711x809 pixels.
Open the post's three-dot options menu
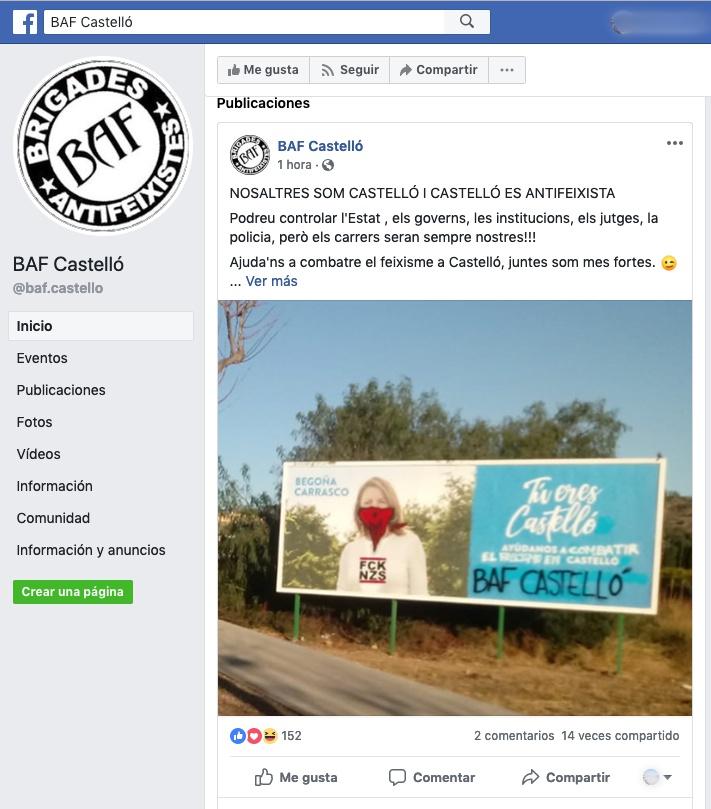(674, 143)
